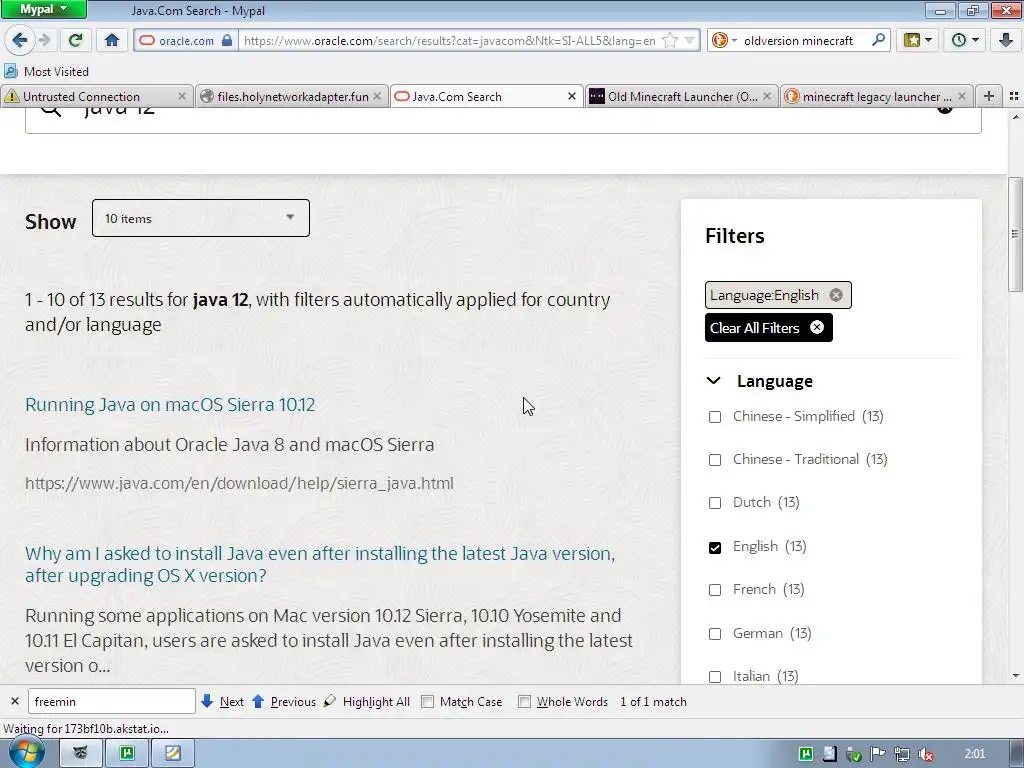The height and width of the screenshot is (768, 1024).
Task: Click the oracle.com site identity label
Action: coord(186,40)
